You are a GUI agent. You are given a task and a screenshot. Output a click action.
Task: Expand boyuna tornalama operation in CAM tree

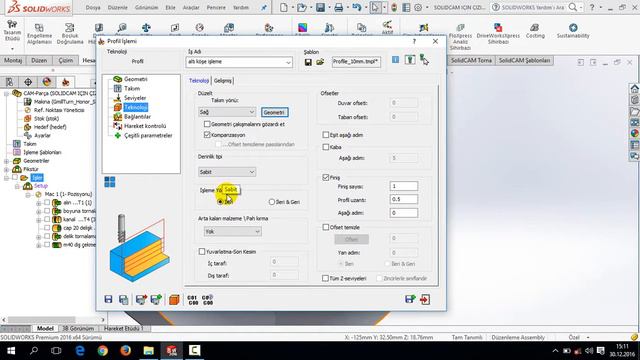39,211
